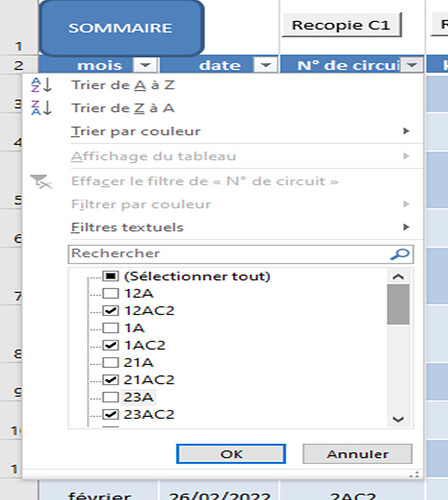
Task: Open the date column filter dropdown
Action: [x=265, y=65]
